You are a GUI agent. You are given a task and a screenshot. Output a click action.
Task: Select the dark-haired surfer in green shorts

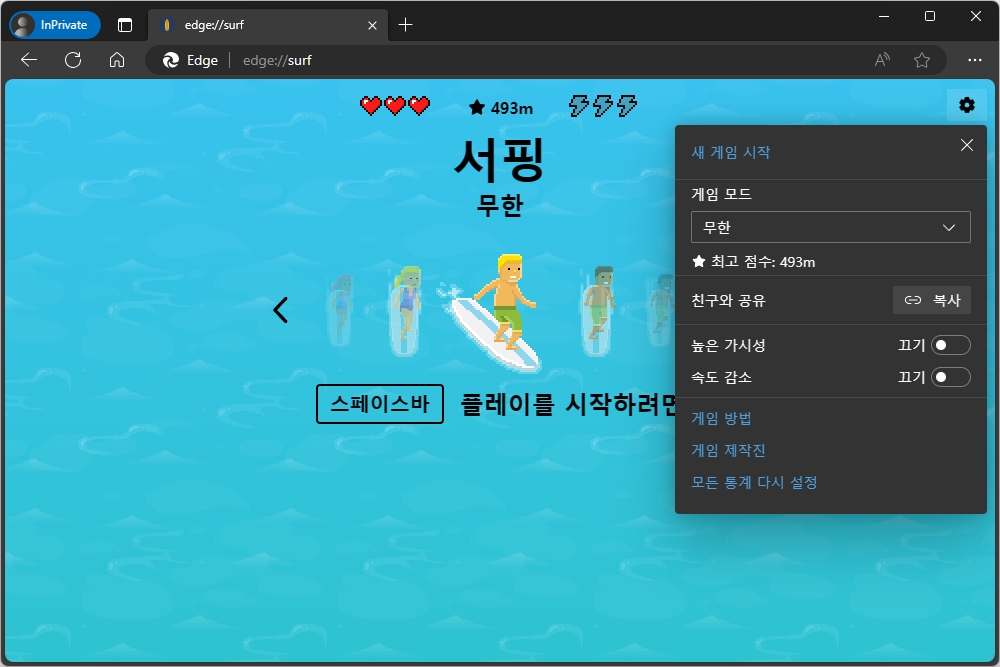598,310
